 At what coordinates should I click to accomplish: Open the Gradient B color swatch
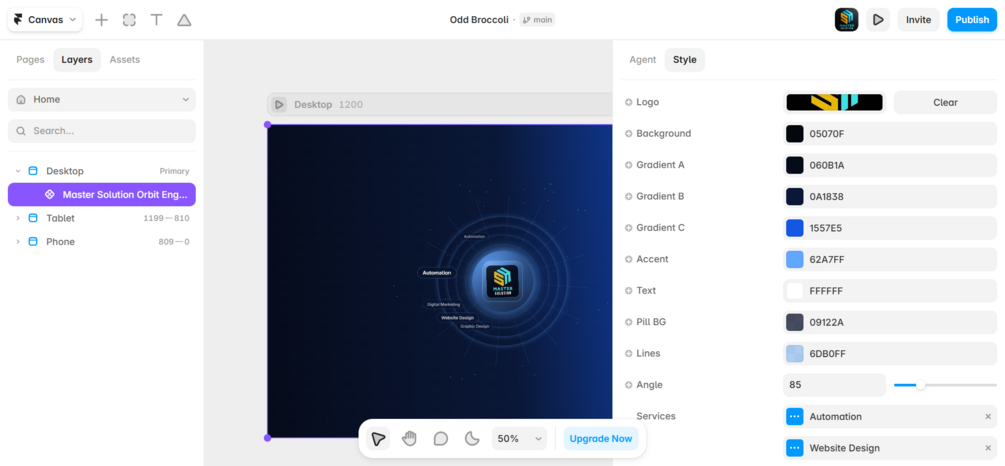click(x=795, y=197)
